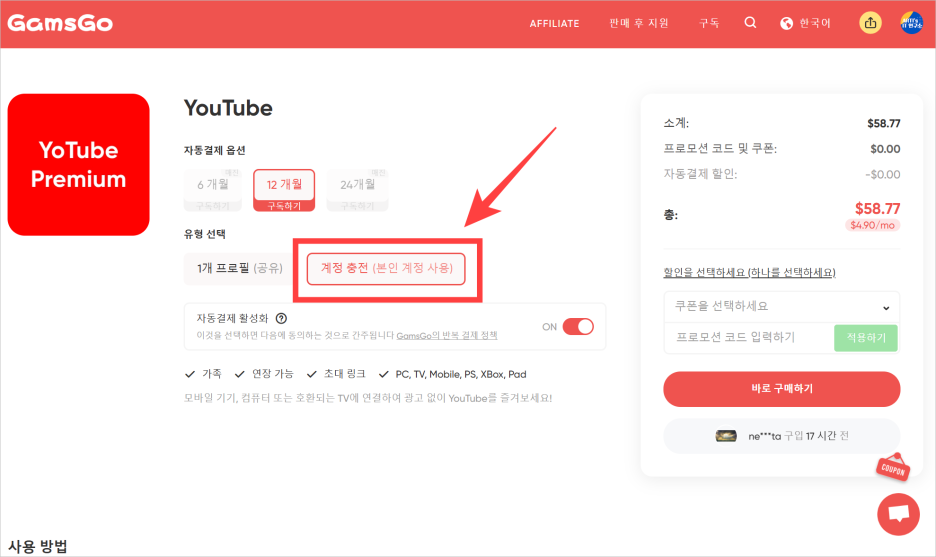Click the YouTube Premium product tile
Viewport: 936px width, 557px height.
coord(78,165)
